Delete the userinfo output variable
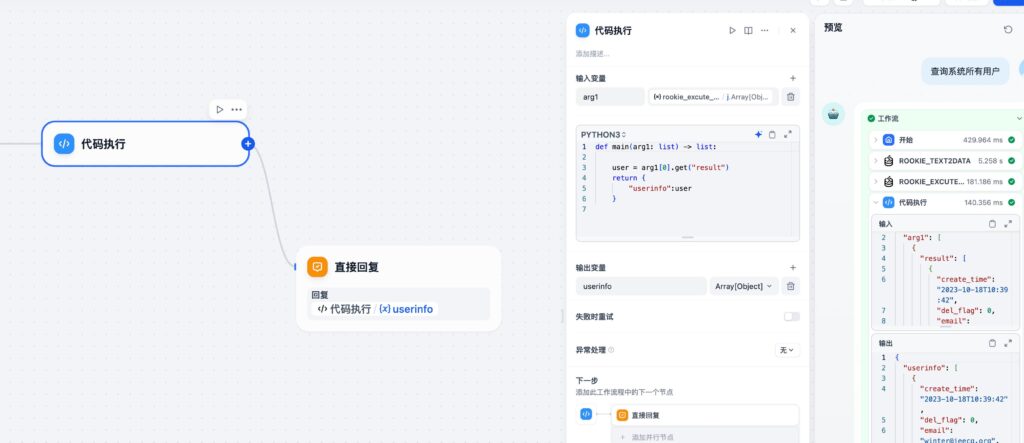1024x443 pixels. point(790,286)
